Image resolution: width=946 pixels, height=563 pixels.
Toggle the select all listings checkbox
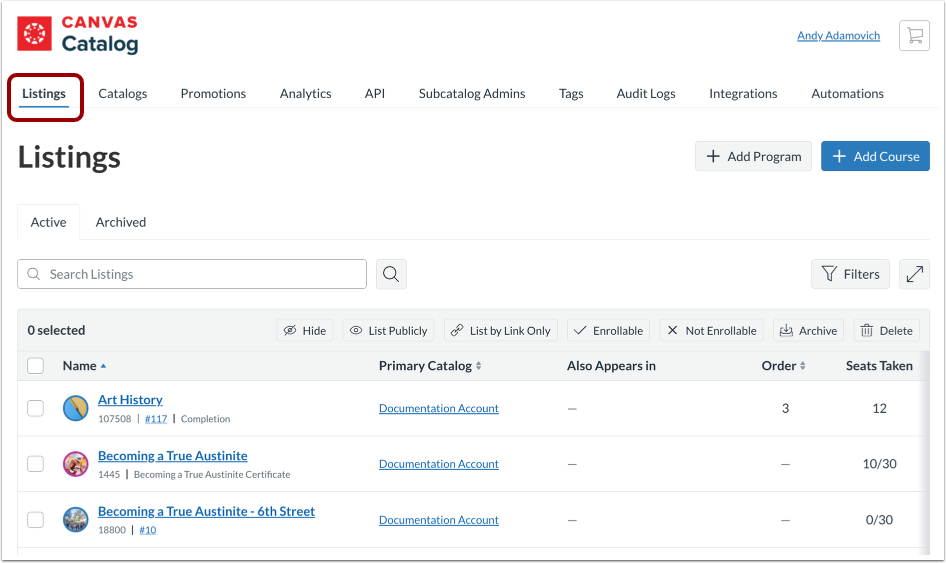(36, 366)
